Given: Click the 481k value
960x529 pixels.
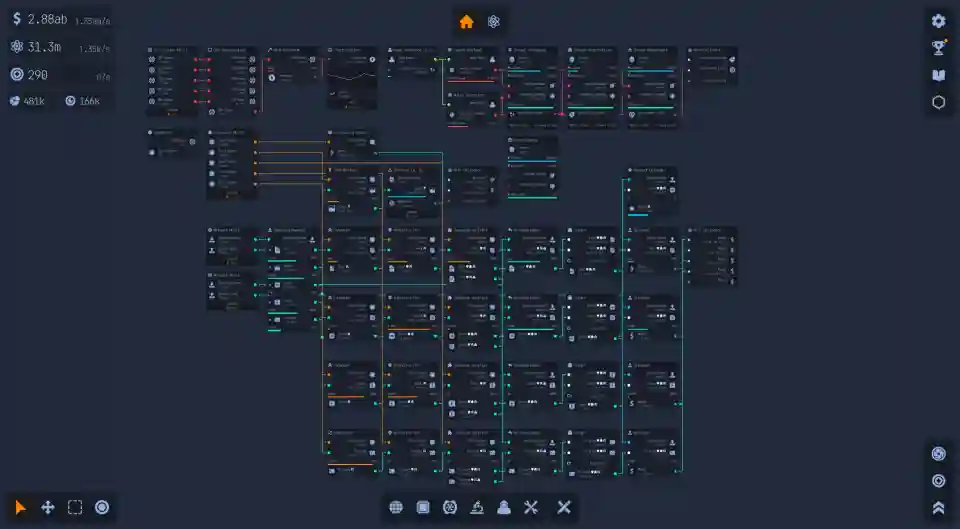Looking at the screenshot, I should pos(34,101).
